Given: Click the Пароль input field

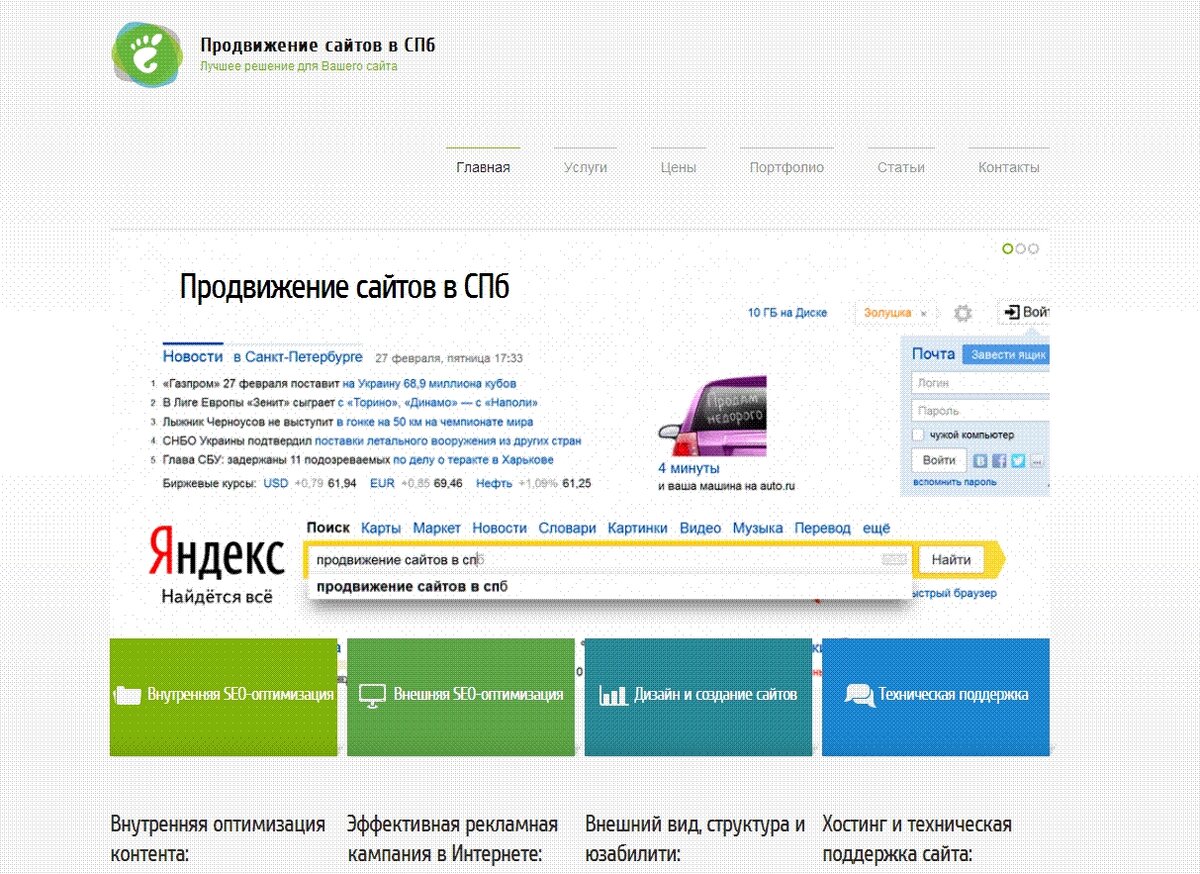Looking at the screenshot, I should [980, 411].
